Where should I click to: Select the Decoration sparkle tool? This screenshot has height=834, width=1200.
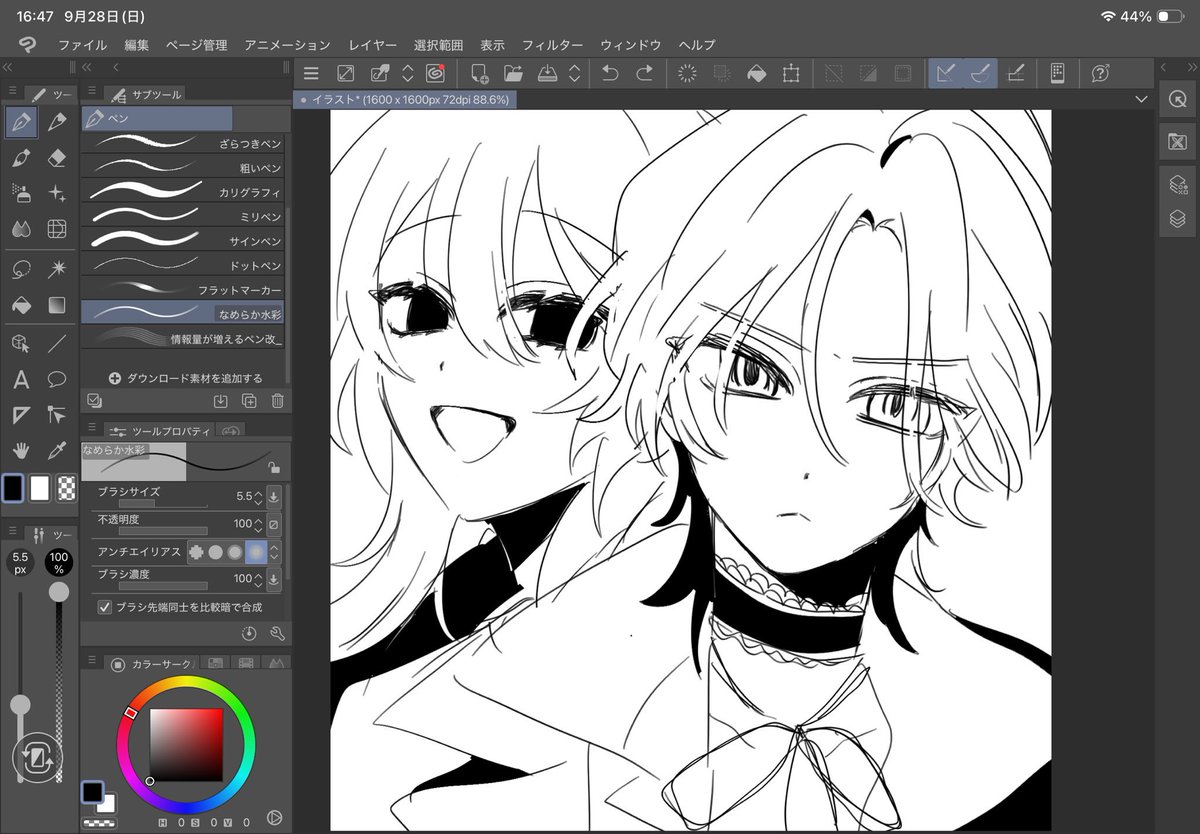point(57,193)
